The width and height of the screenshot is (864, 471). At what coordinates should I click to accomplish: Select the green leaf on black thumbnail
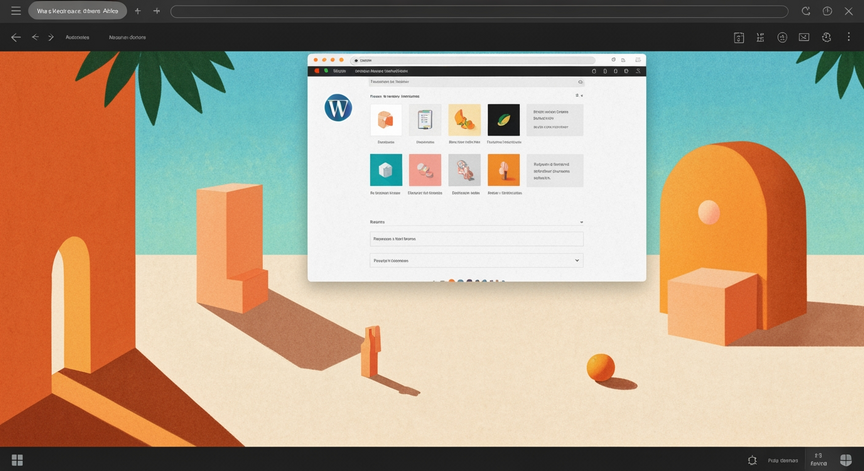click(x=504, y=120)
